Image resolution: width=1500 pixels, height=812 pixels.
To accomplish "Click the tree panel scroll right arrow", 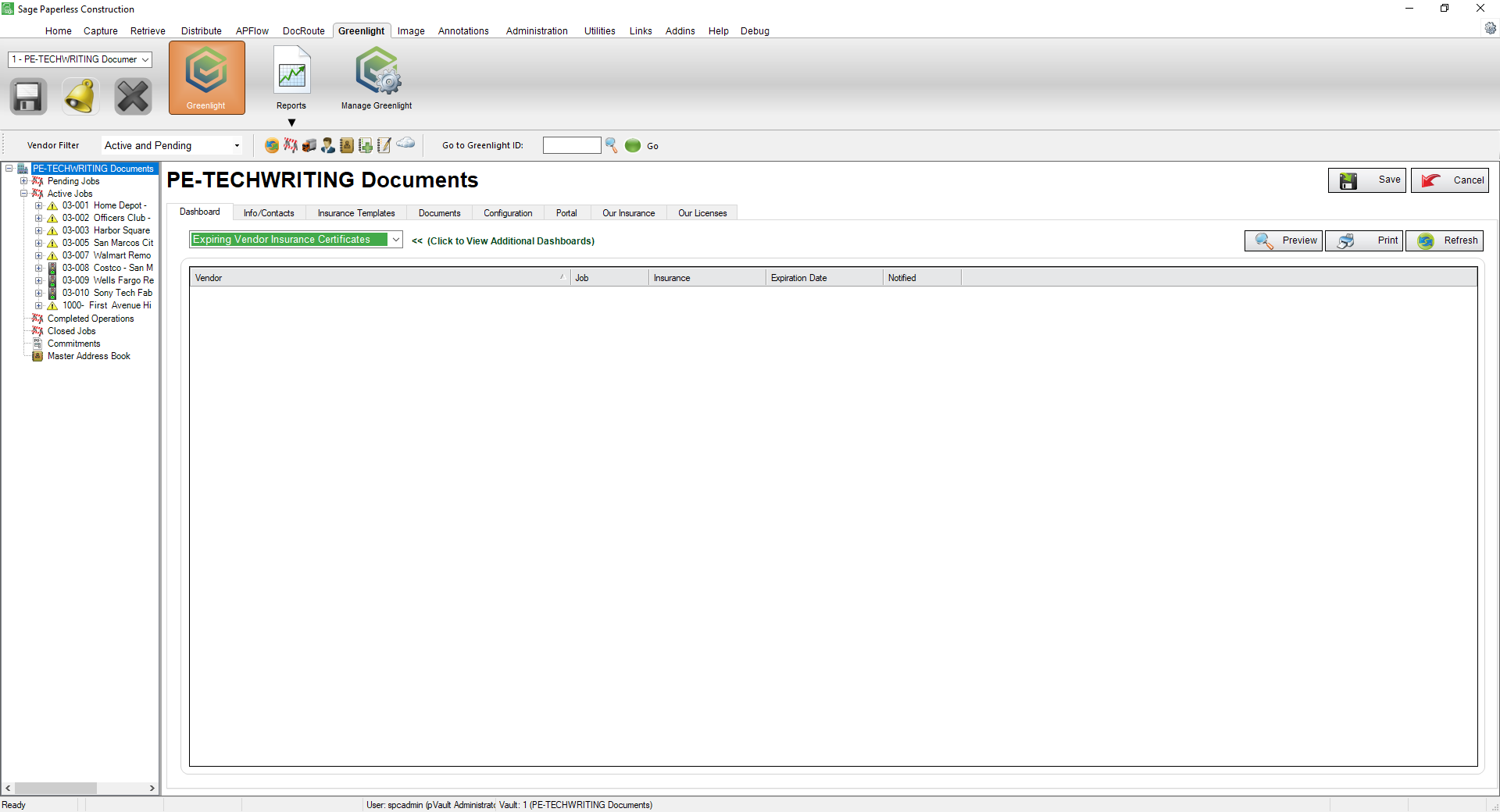I will click(152, 789).
